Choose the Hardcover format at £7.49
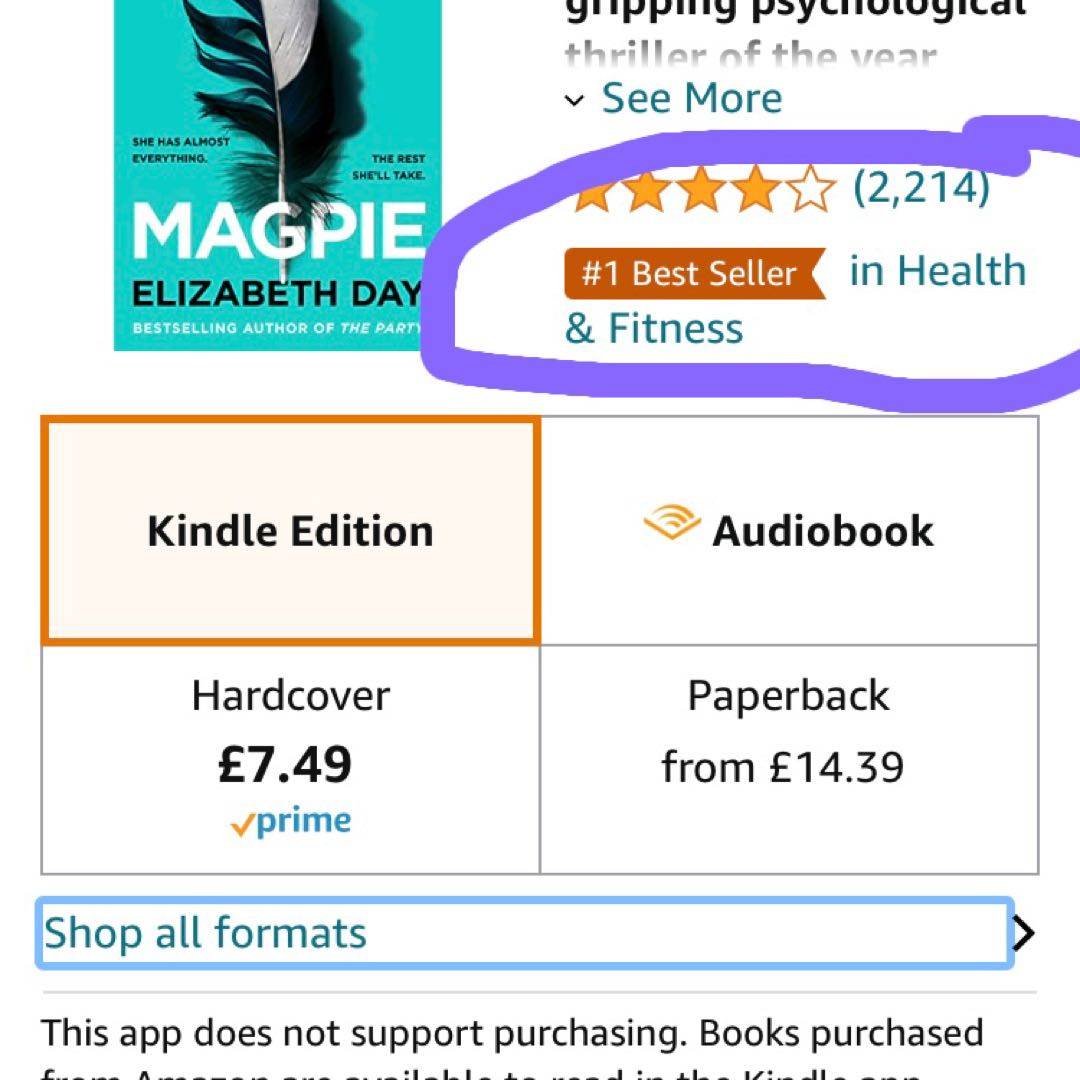1080x1080 pixels. coord(291,760)
